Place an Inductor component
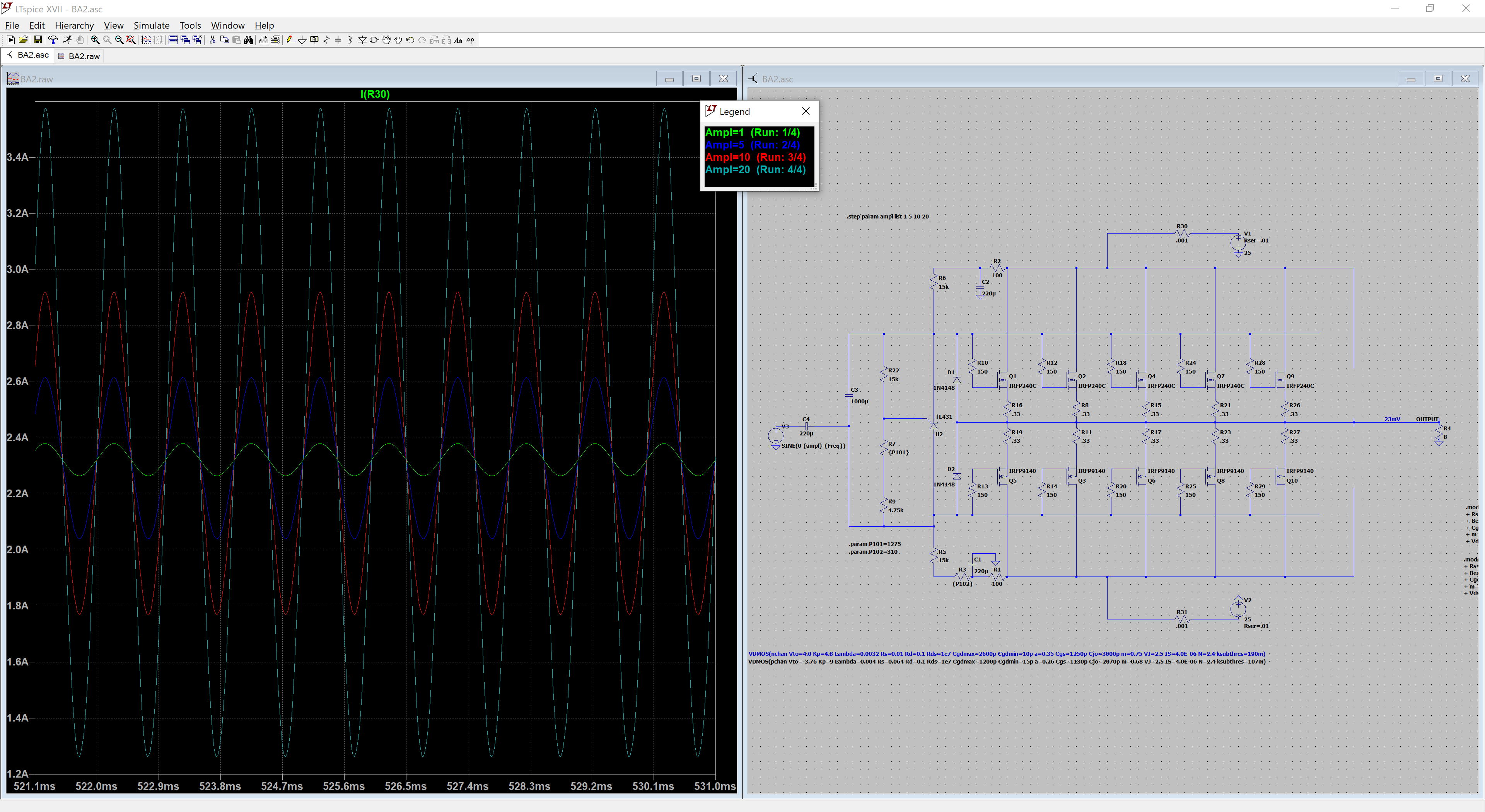Image resolution: width=1485 pixels, height=812 pixels. click(x=350, y=40)
